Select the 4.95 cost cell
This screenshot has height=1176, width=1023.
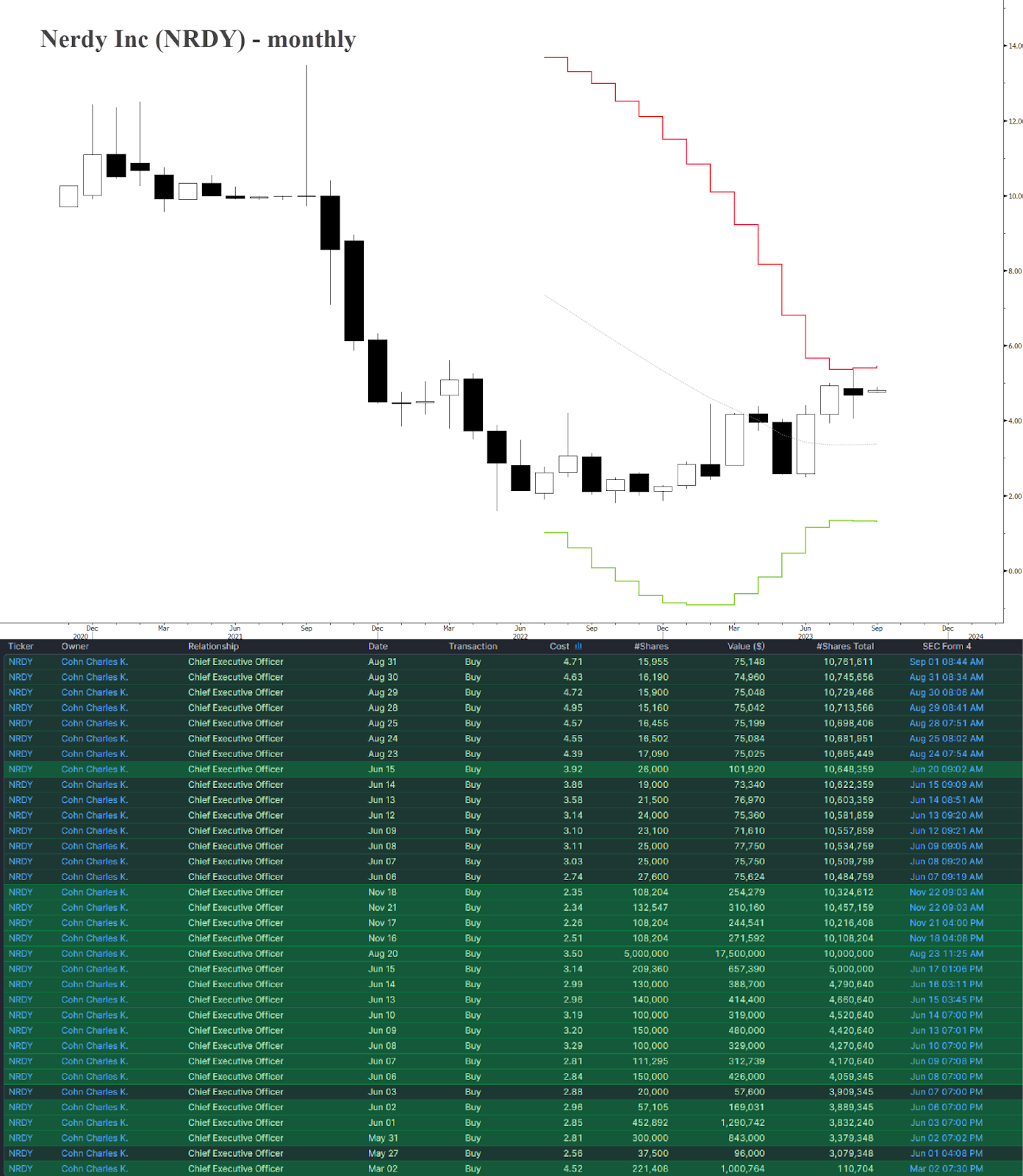(x=573, y=709)
